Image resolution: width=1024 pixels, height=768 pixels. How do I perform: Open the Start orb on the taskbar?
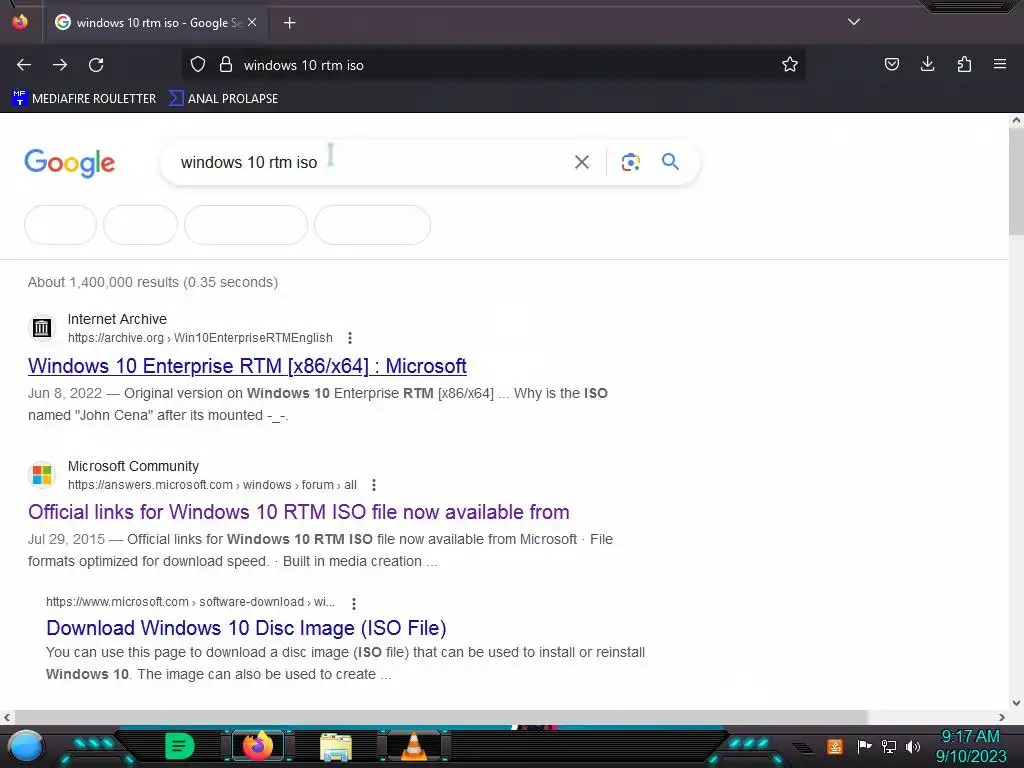26,746
